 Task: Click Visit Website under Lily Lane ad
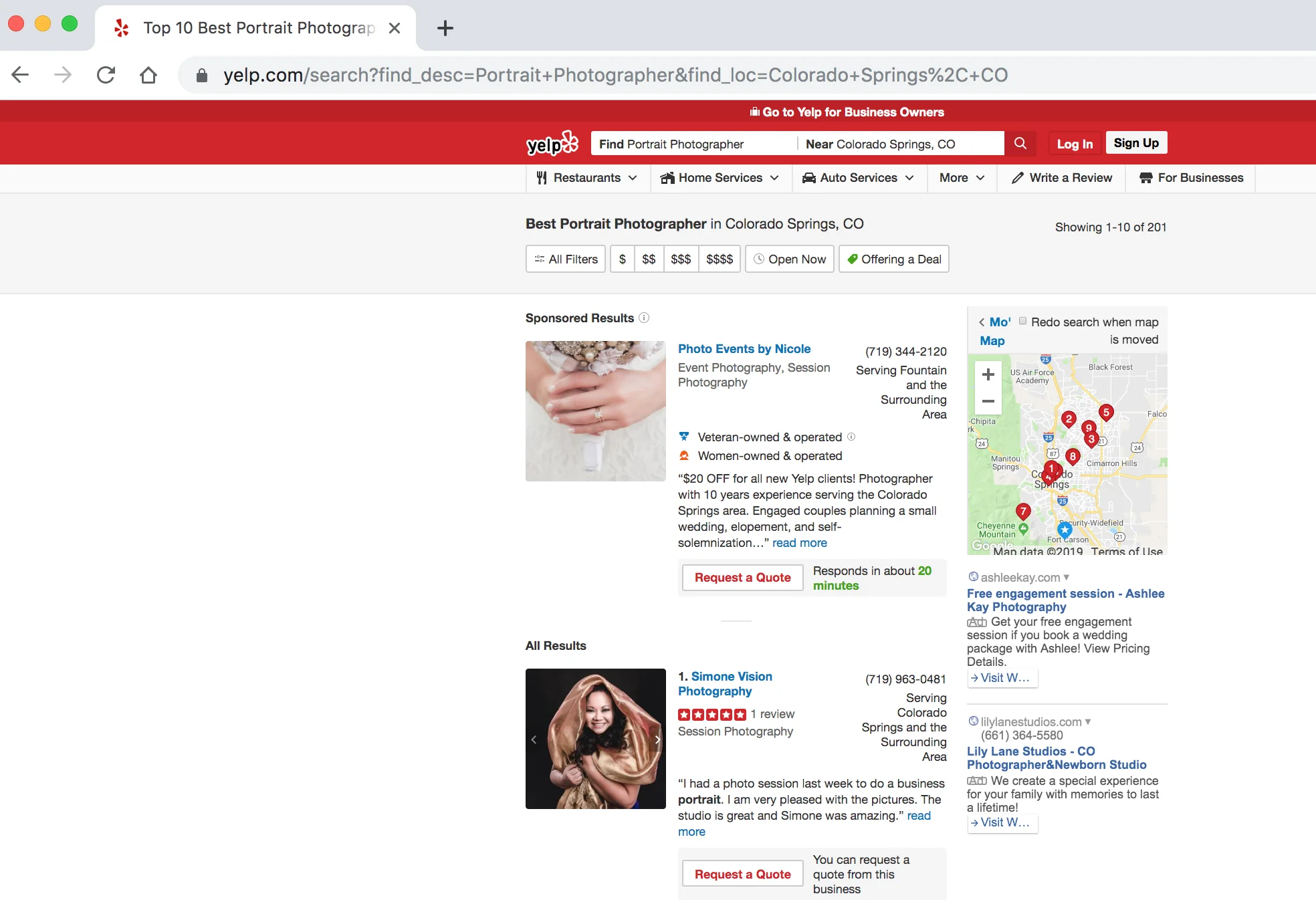[1002, 822]
